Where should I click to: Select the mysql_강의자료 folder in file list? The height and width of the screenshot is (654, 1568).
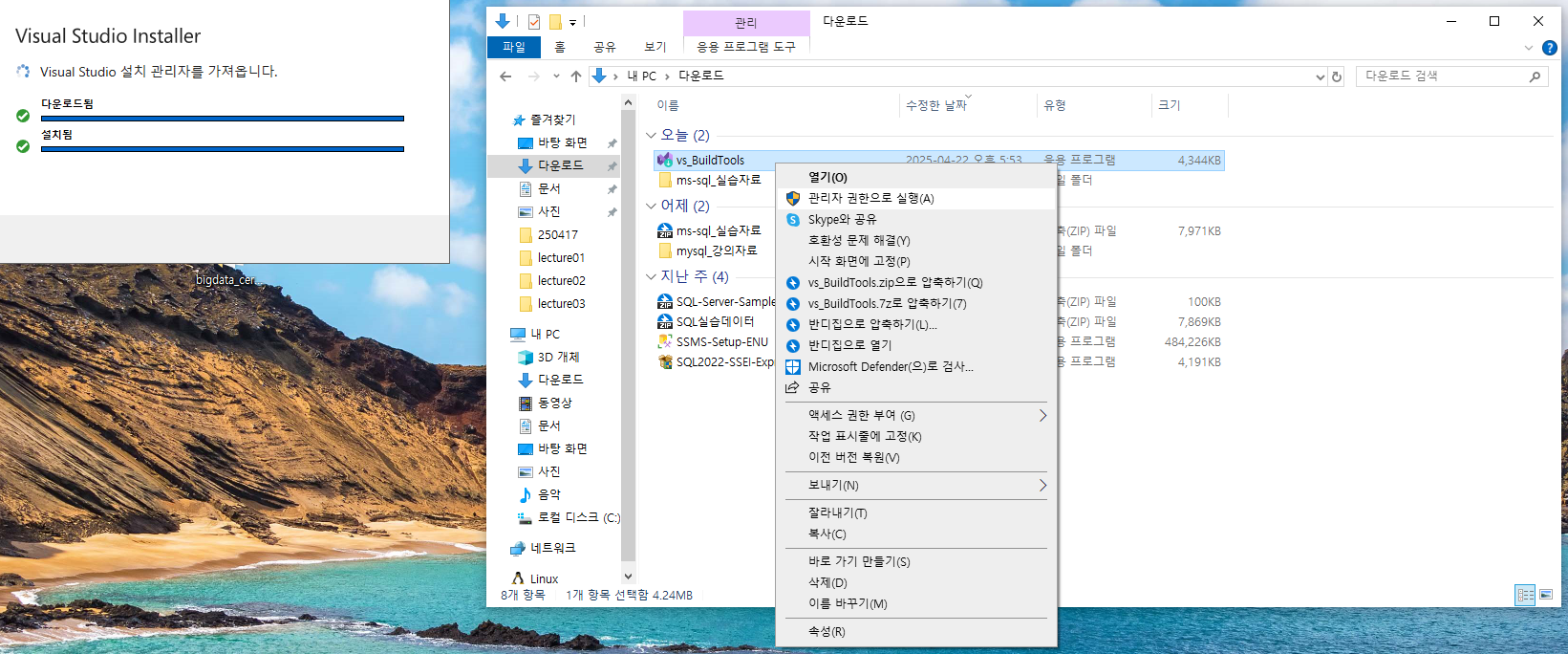click(717, 251)
